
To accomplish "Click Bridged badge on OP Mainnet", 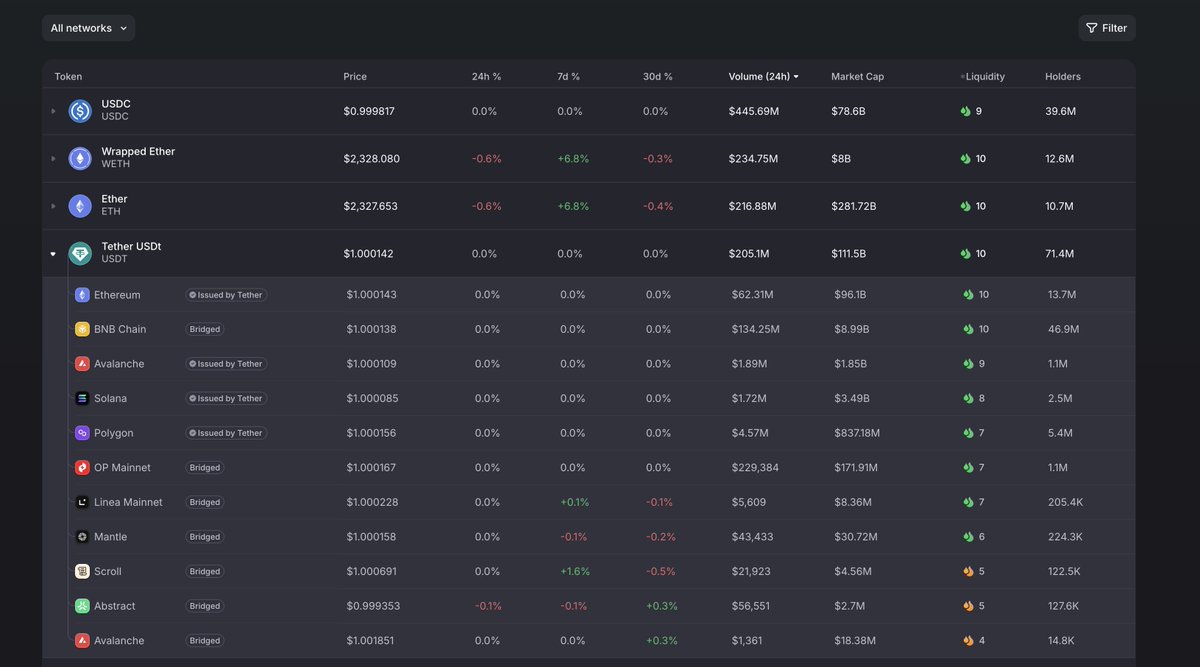I will (x=204, y=468).
